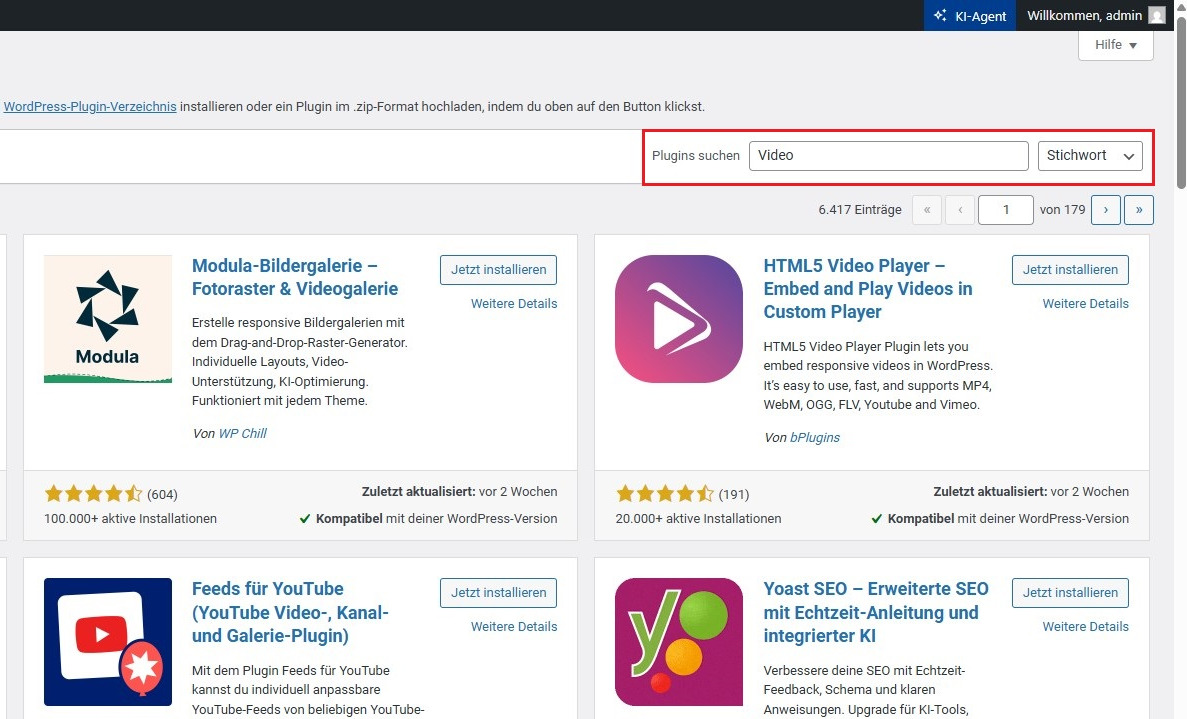The width and height of the screenshot is (1187, 719).
Task: Open the Feeds für YouTube title link
Action: coord(290,612)
